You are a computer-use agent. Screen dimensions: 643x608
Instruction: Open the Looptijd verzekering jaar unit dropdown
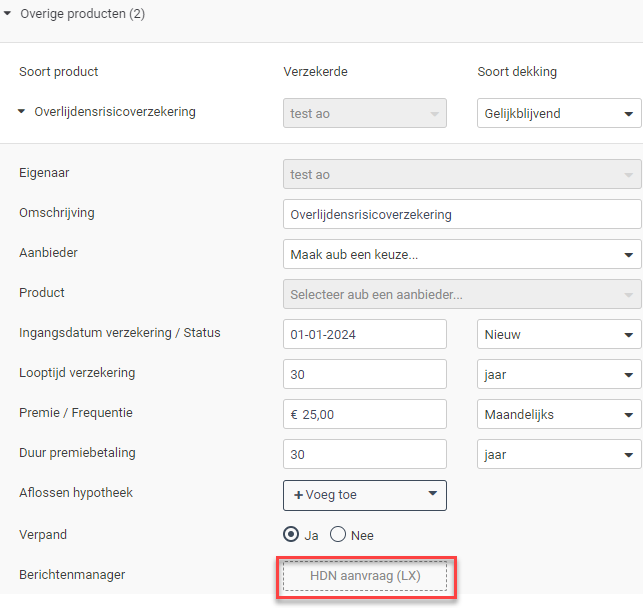[x=559, y=374]
